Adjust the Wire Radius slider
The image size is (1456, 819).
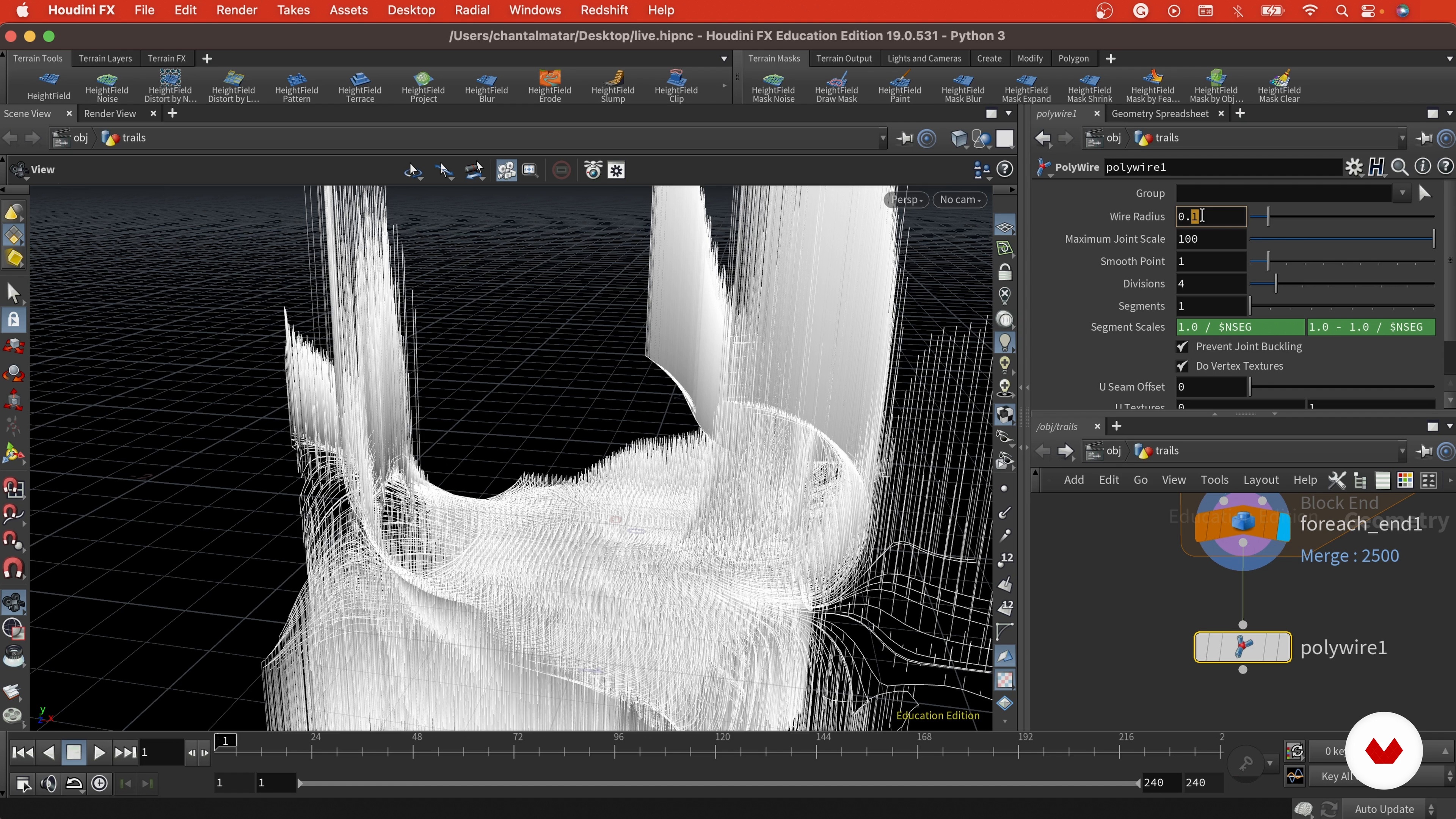coord(1342,217)
